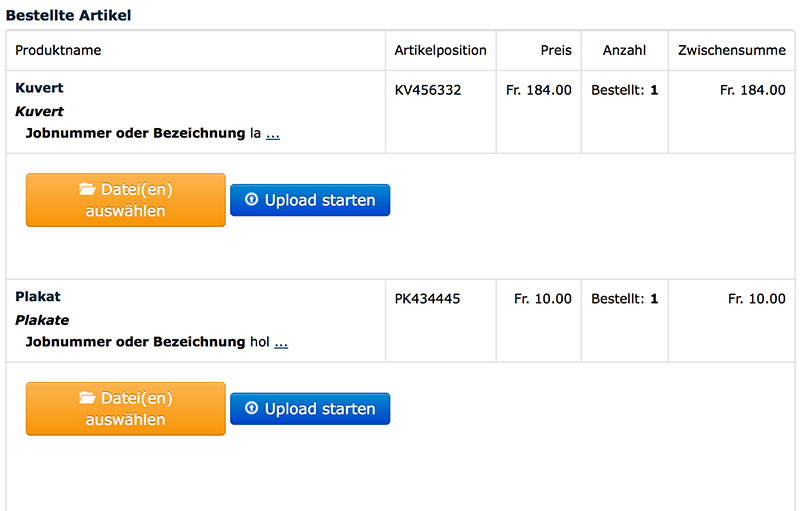The height and width of the screenshot is (511, 800).
Task: Click the Preis column header
Action: (556, 50)
